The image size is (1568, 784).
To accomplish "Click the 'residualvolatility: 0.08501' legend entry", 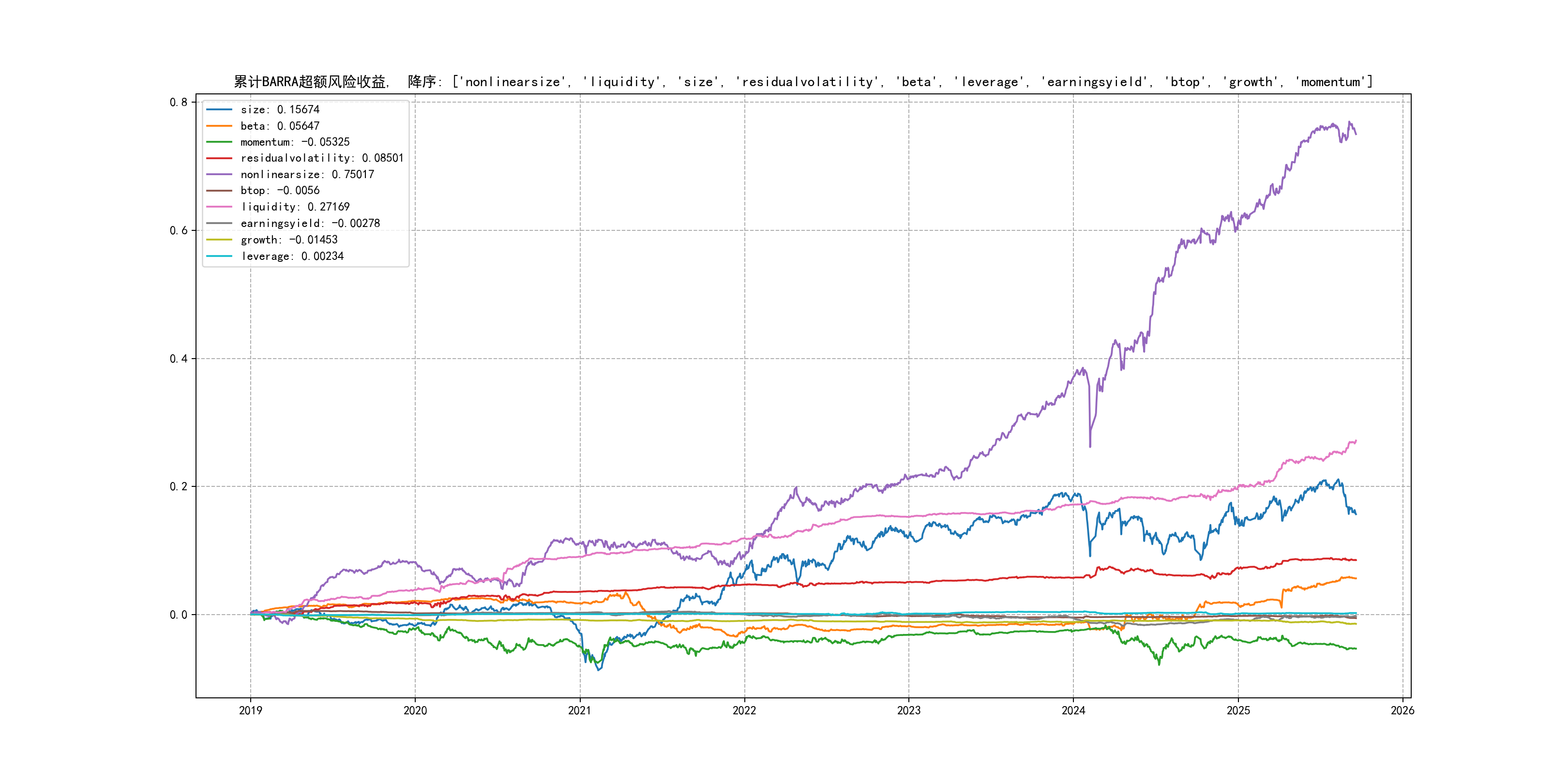I will coord(321,158).
